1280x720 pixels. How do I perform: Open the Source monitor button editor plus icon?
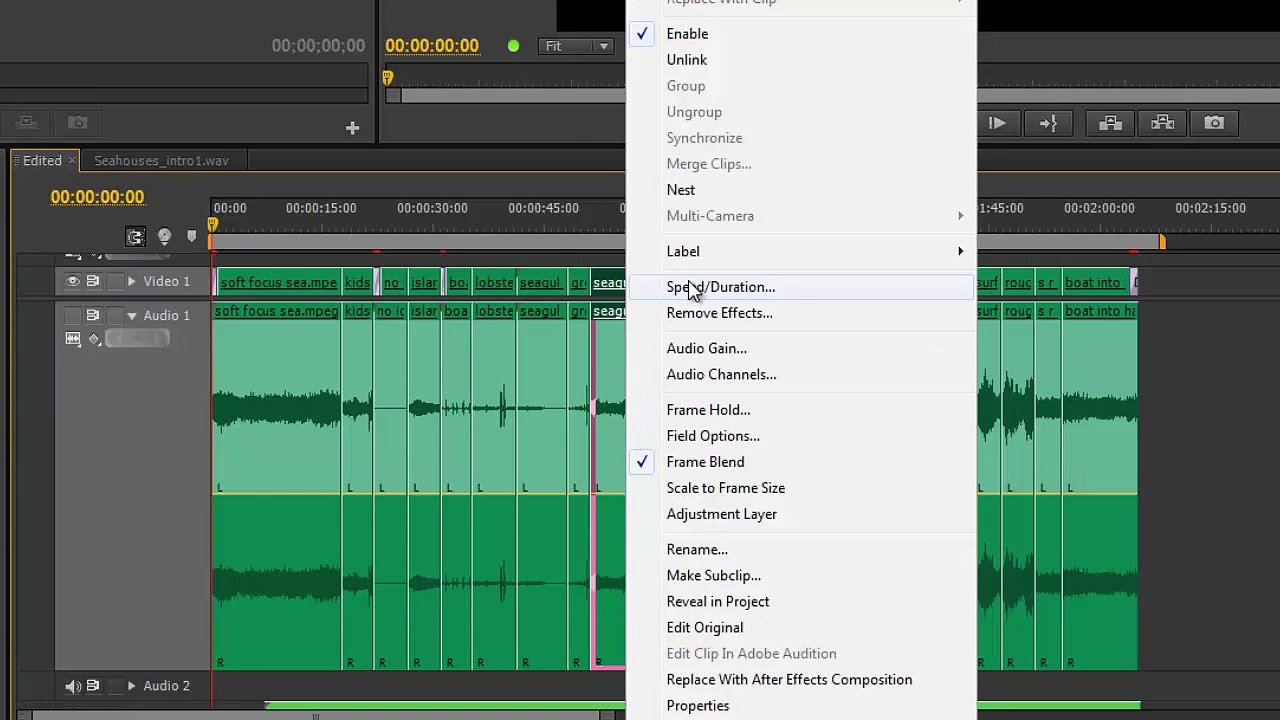coord(352,128)
